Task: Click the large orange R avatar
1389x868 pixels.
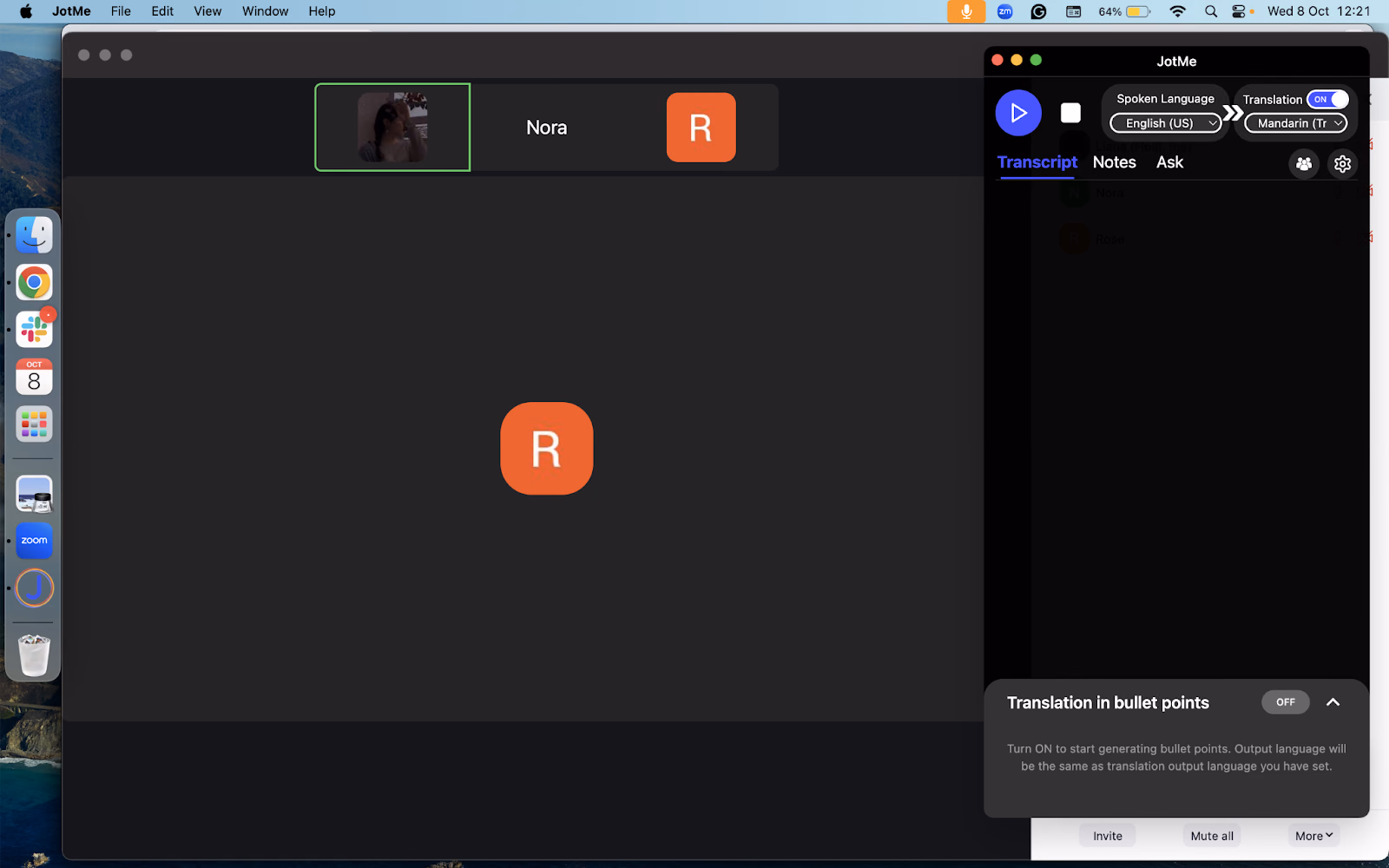Action: click(547, 449)
